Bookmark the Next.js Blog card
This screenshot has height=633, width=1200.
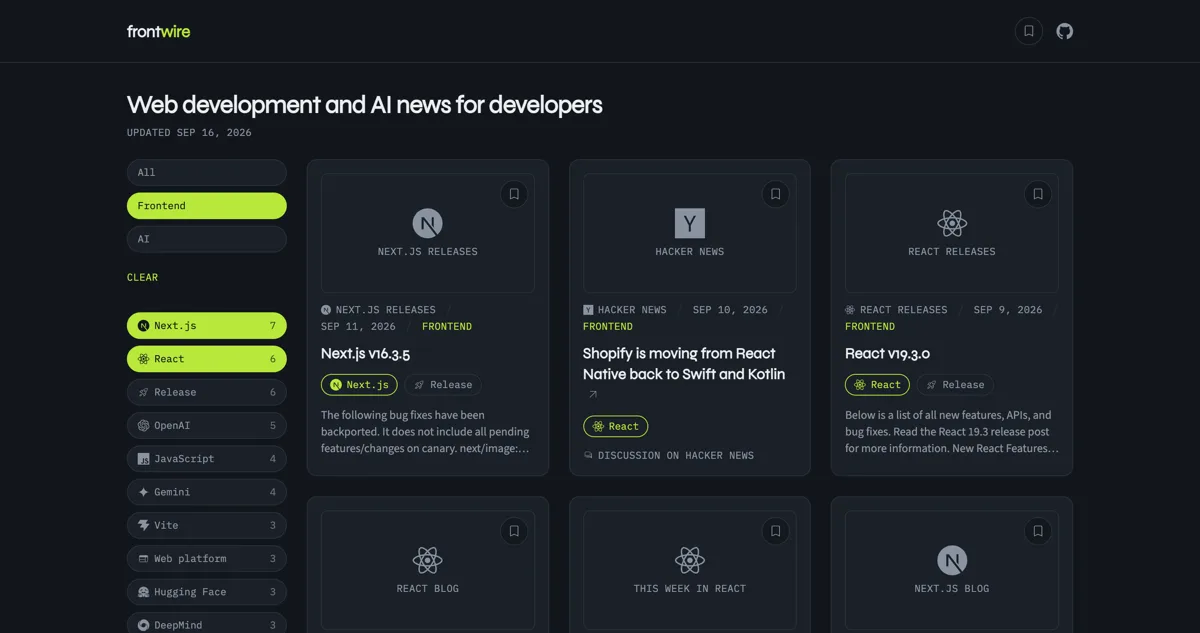(1038, 531)
